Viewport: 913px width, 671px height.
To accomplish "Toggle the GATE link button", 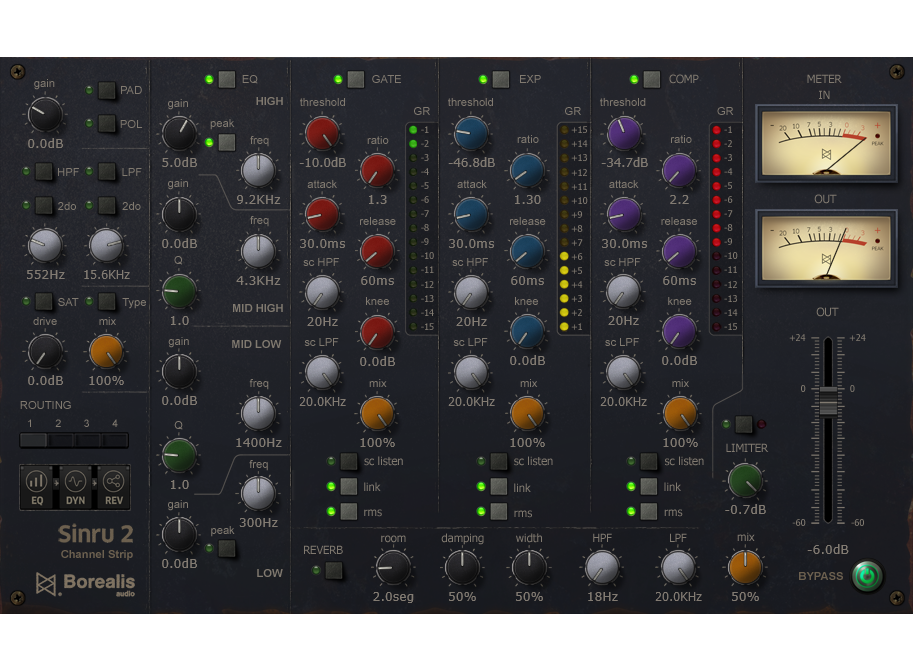I will click(349, 486).
